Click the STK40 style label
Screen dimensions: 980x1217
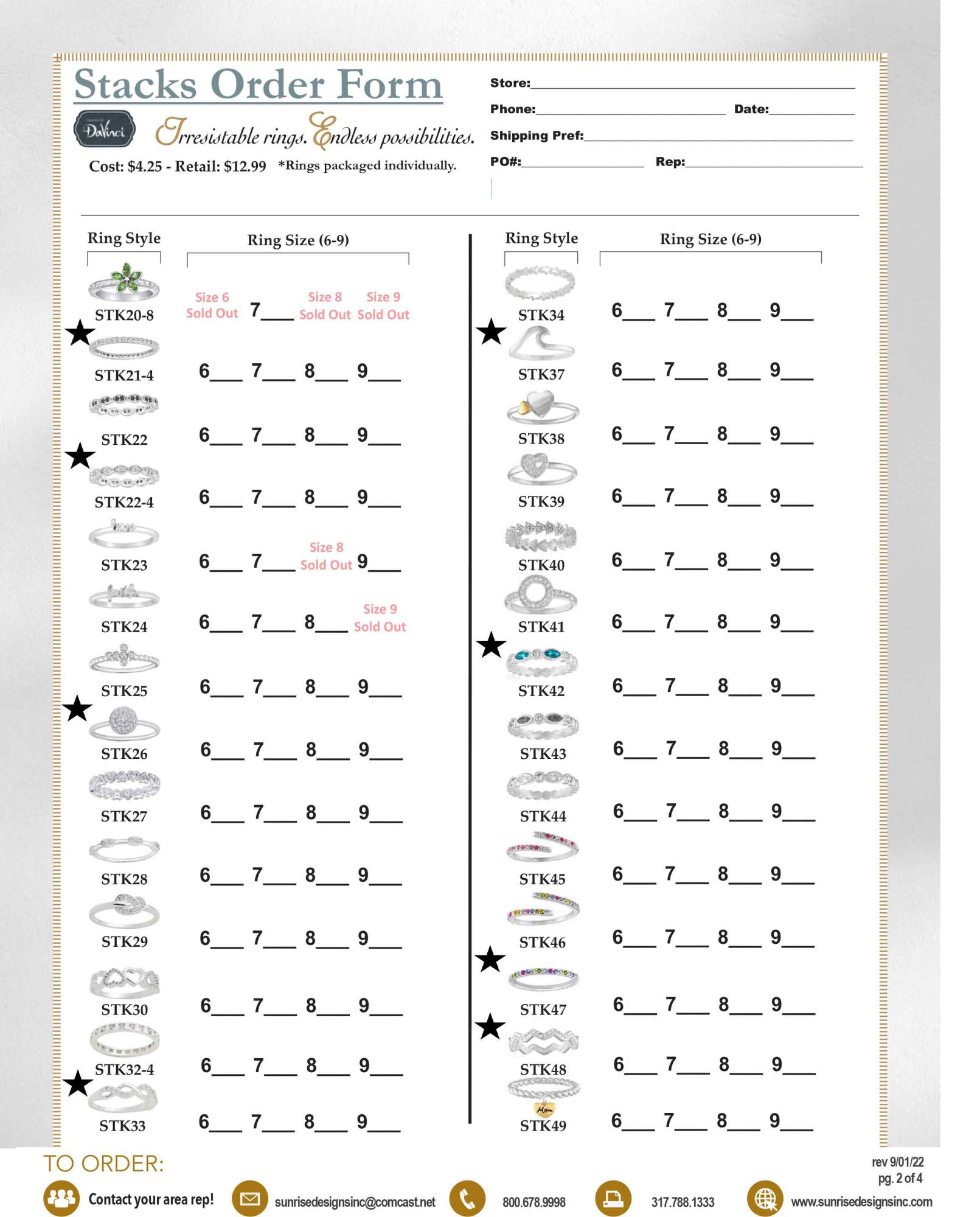541,565
